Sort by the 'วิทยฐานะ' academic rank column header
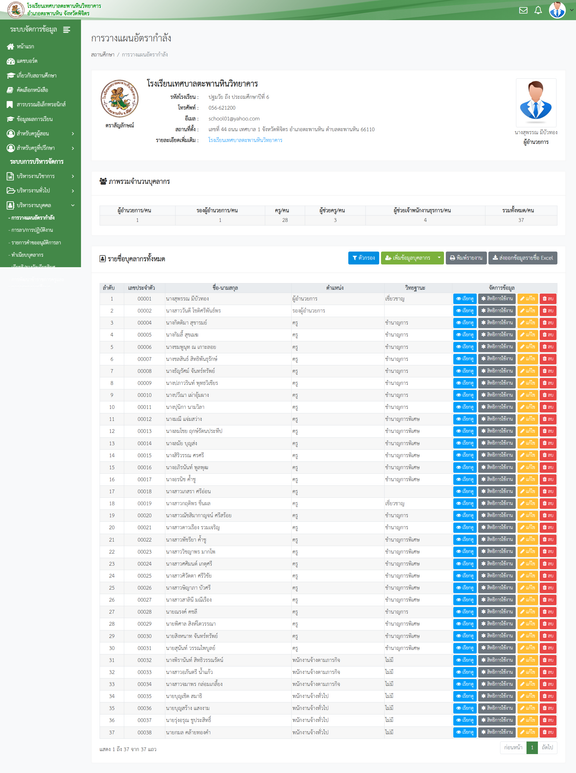The image size is (576, 773). (x=418, y=287)
